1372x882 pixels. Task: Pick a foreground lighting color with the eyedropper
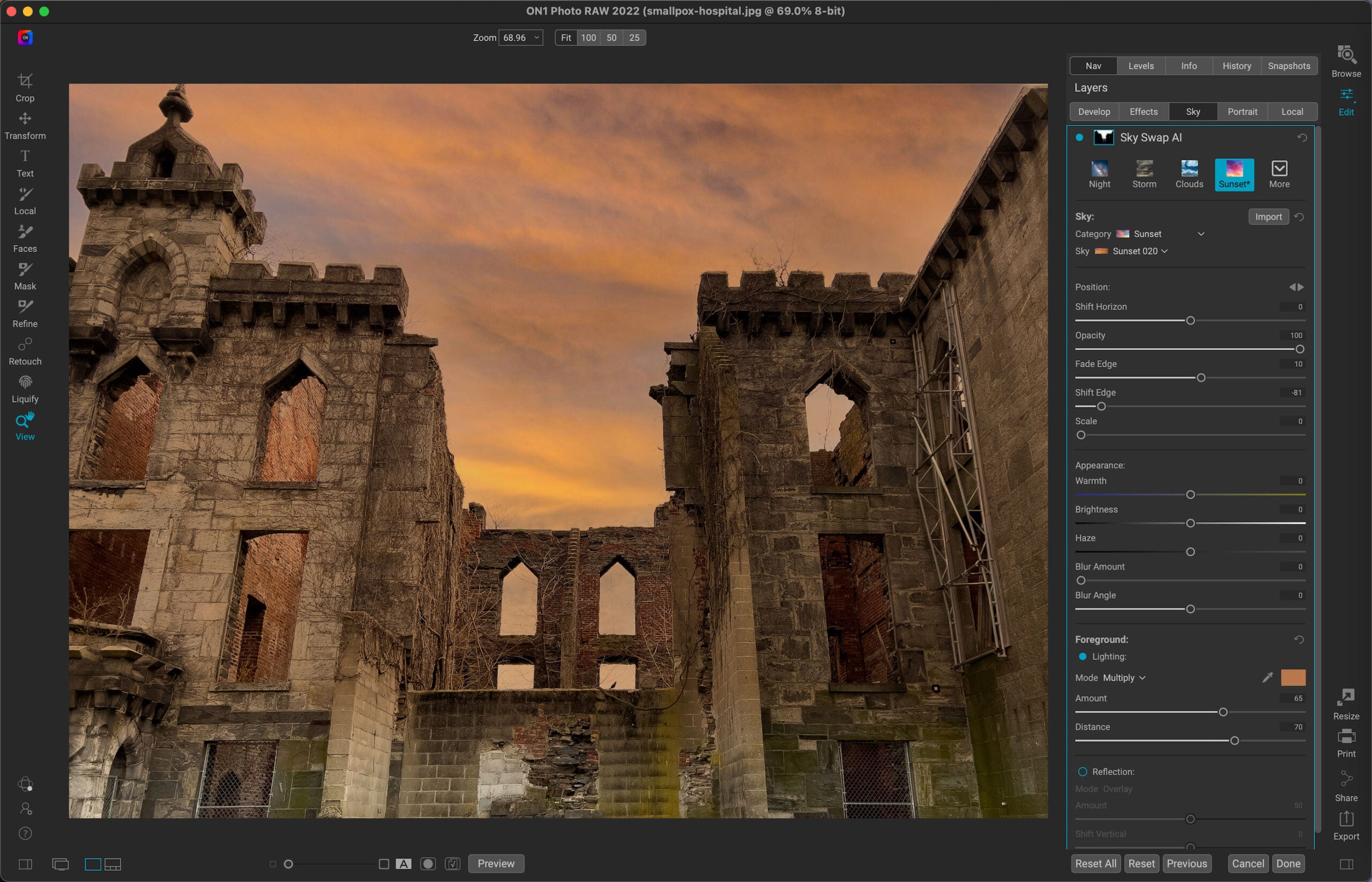(1267, 678)
